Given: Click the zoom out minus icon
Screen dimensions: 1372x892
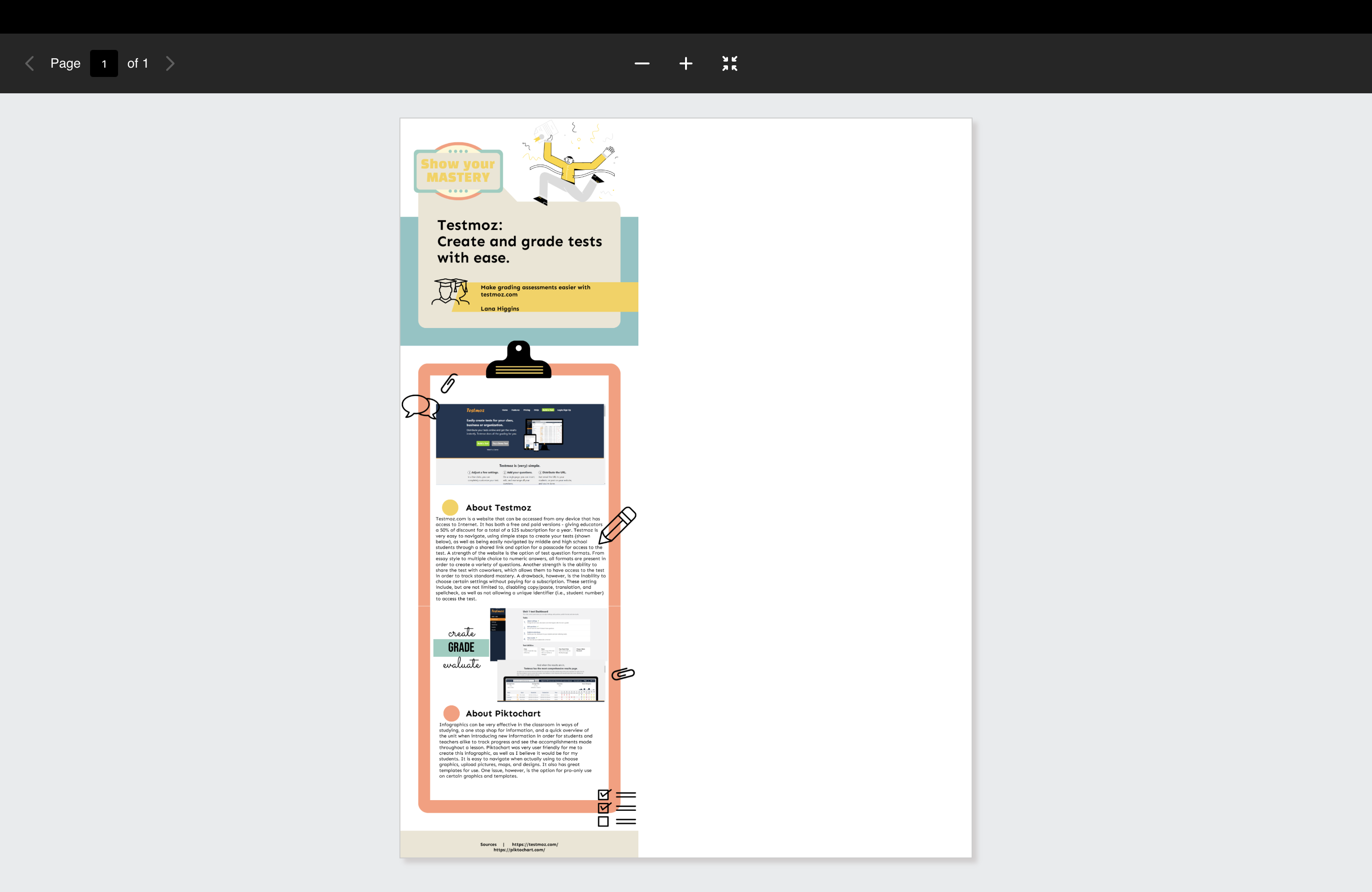Looking at the screenshot, I should [642, 63].
